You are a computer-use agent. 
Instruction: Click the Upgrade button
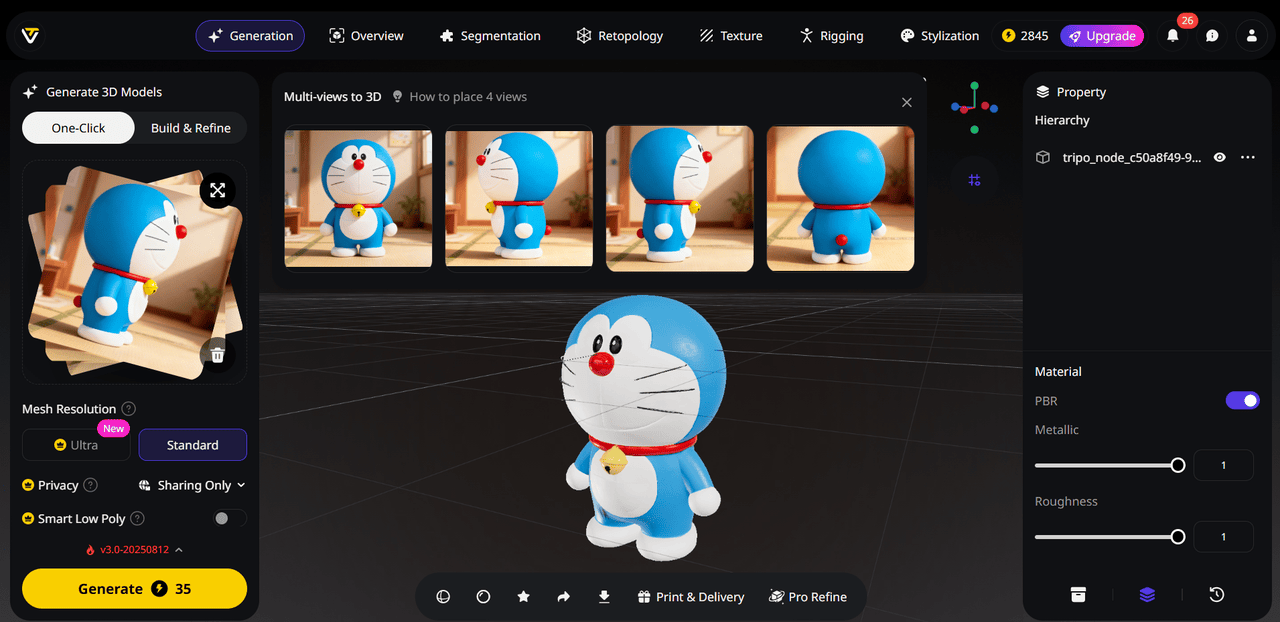point(1101,36)
